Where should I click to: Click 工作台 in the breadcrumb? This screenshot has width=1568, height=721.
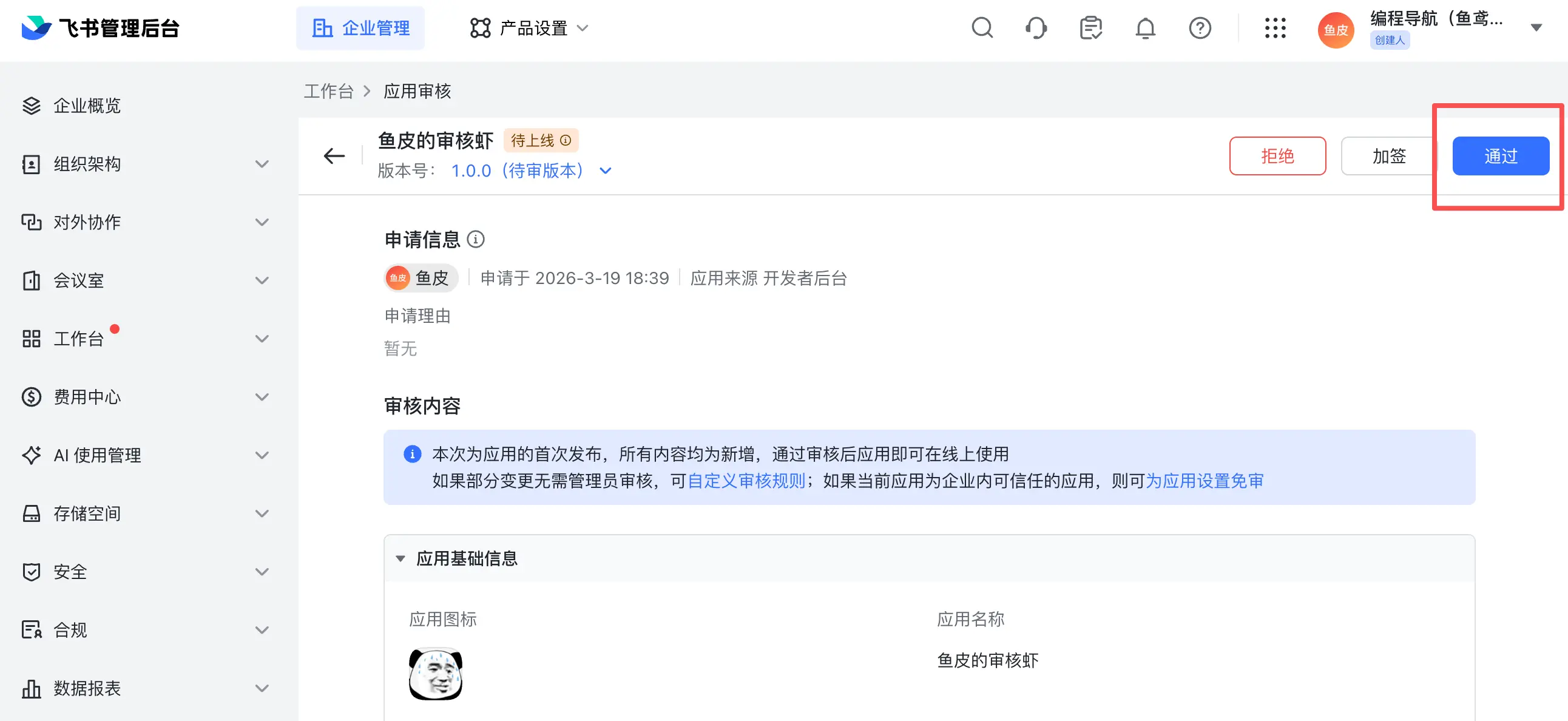pos(329,92)
